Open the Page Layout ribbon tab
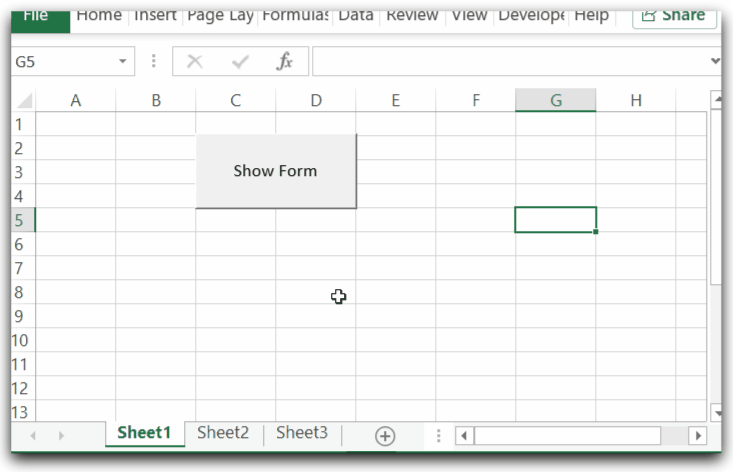The width and height of the screenshot is (733, 472). [220, 15]
